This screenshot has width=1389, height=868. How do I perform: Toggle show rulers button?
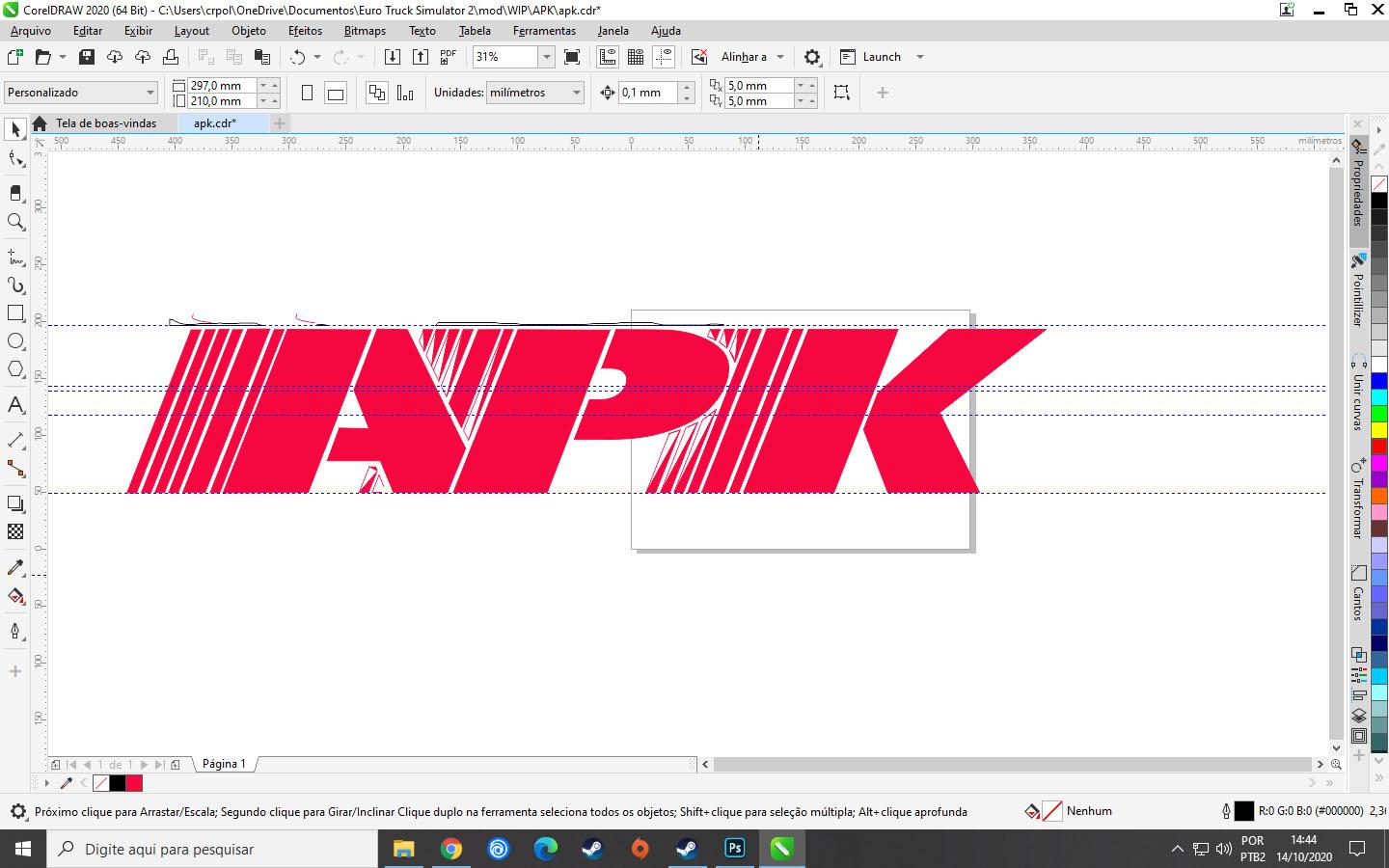(x=608, y=57)
